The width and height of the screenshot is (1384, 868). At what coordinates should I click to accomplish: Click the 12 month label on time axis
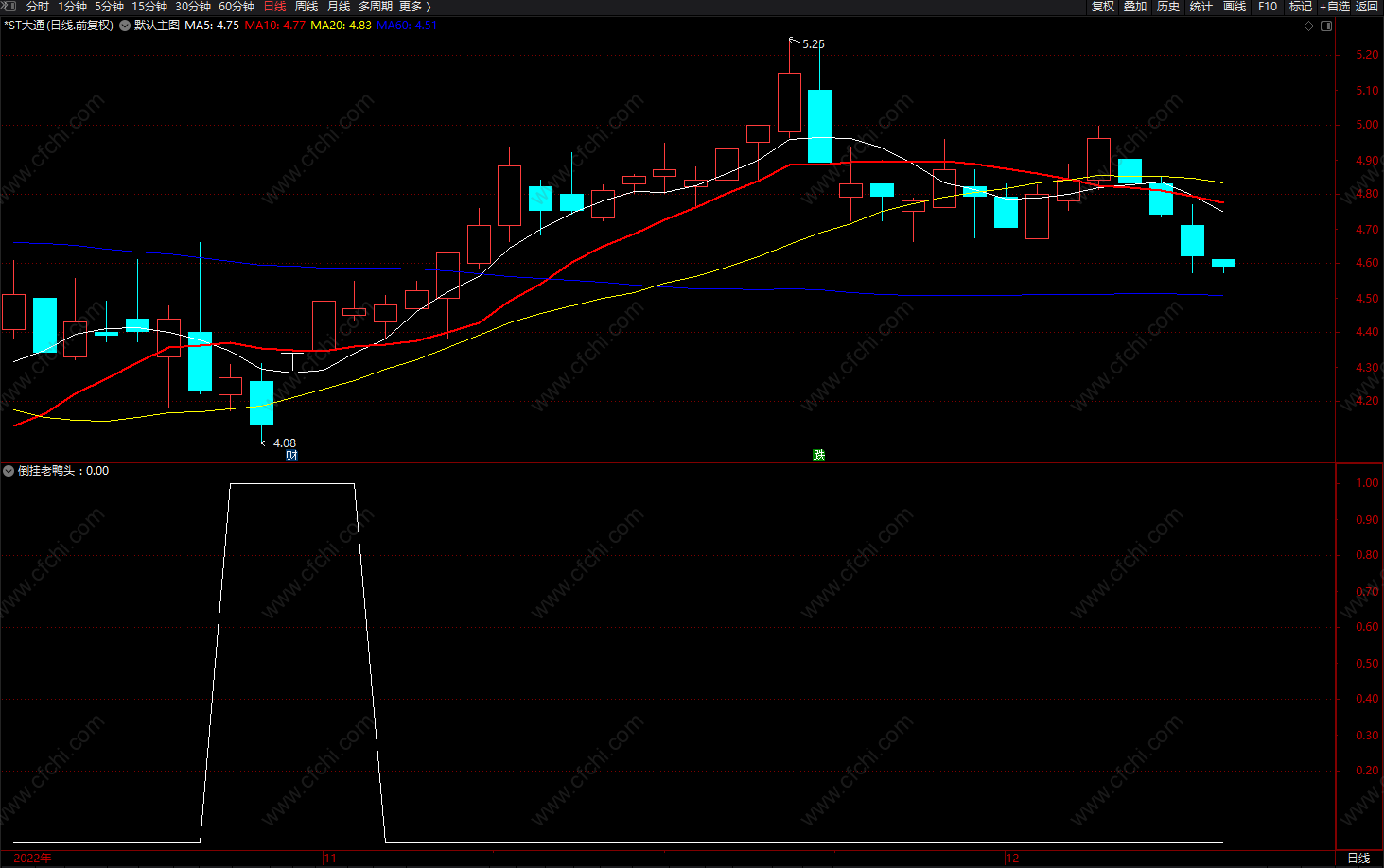click(1013, 859)
